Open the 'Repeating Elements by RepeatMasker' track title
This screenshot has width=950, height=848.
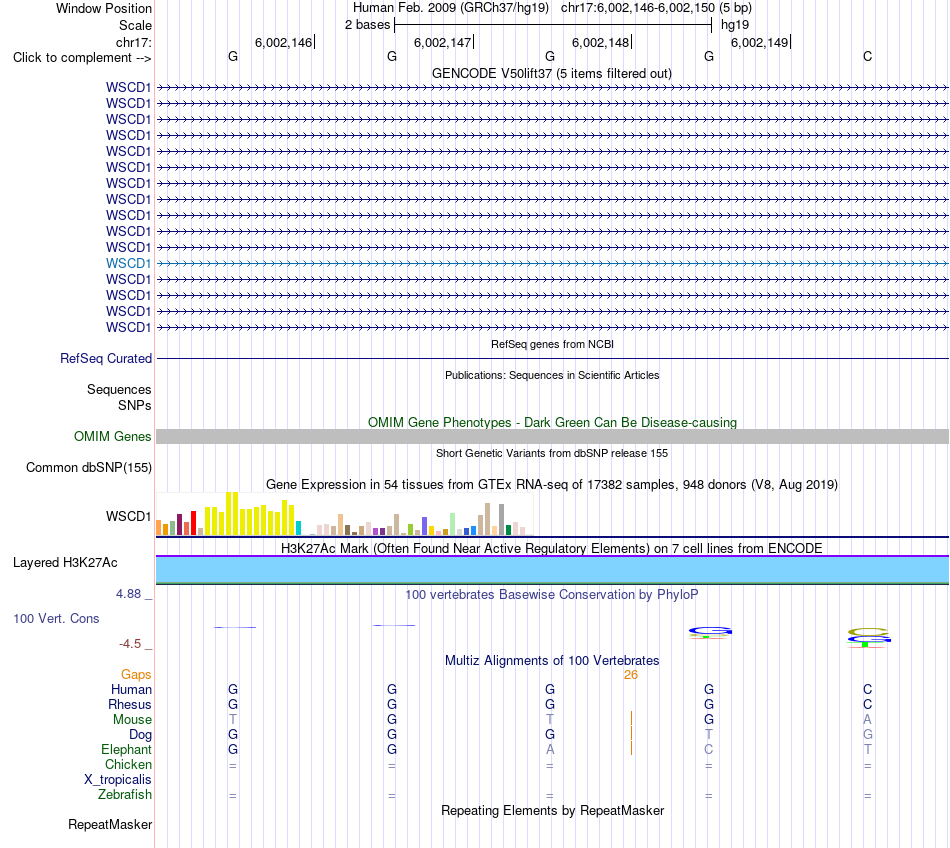(552, 810)
